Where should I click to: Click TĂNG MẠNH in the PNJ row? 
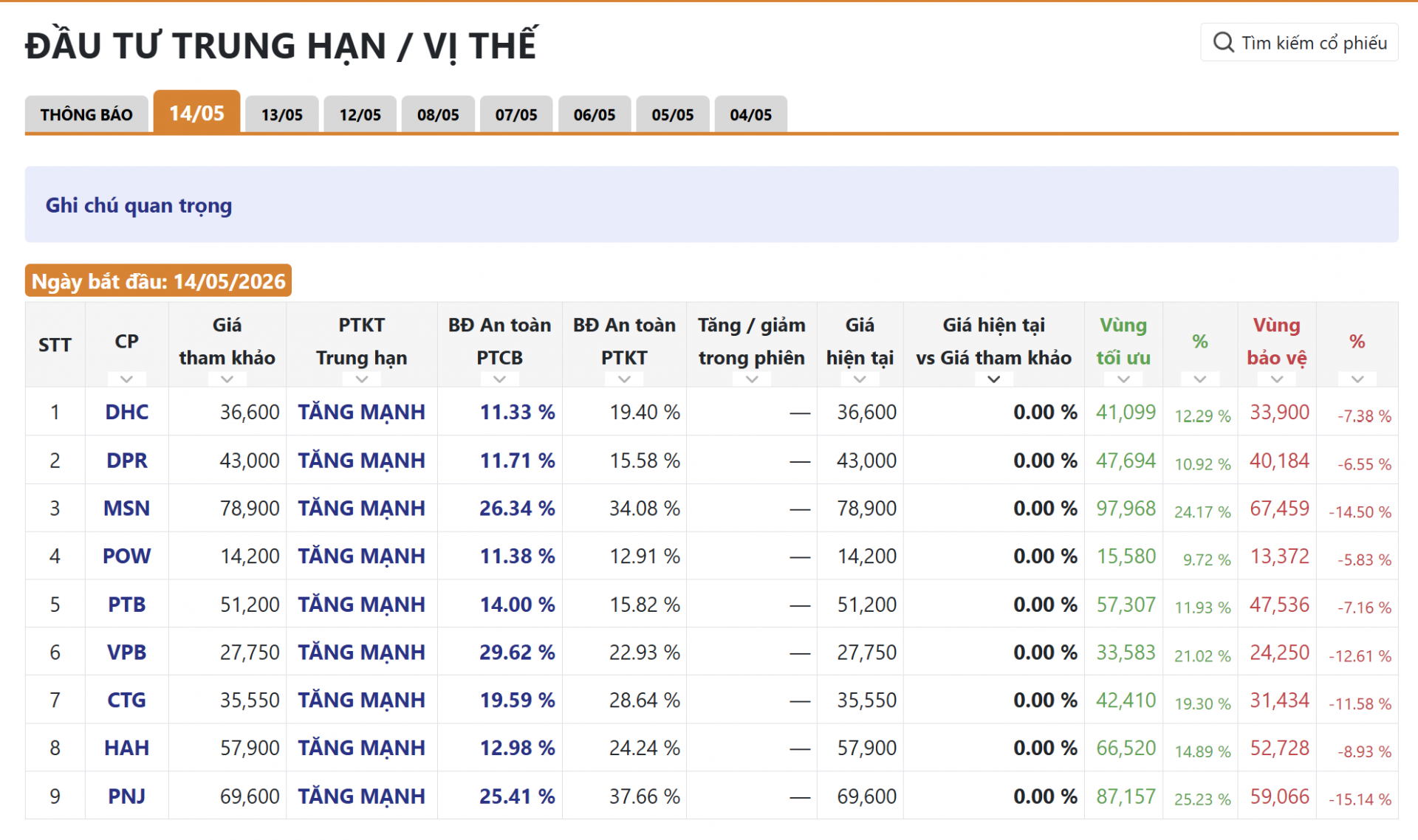(x=362, y=796)
